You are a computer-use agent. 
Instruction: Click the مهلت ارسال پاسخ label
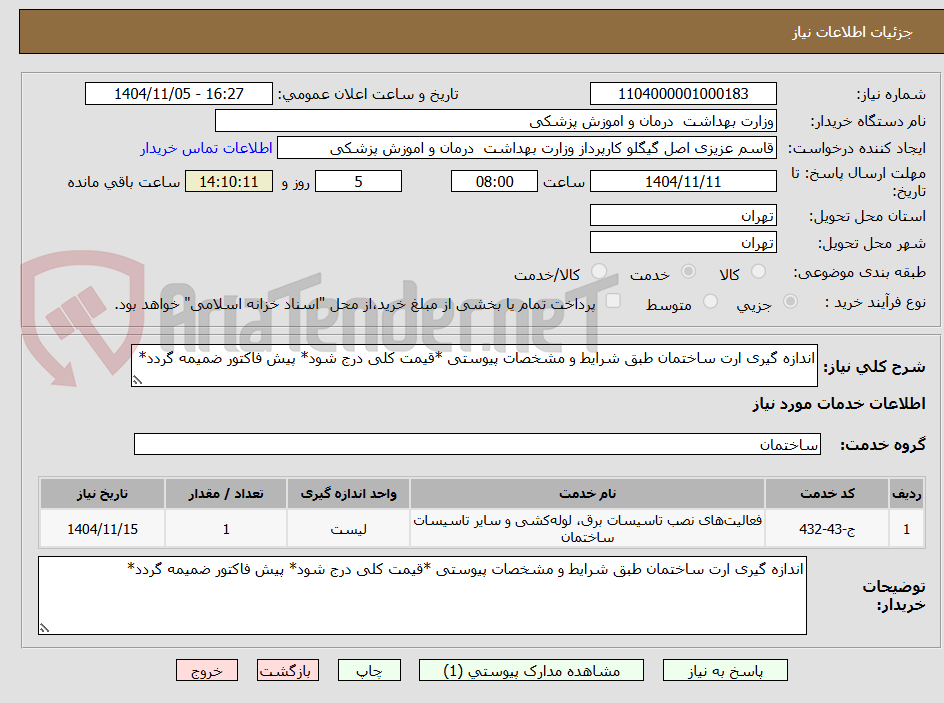click(859, 182)
